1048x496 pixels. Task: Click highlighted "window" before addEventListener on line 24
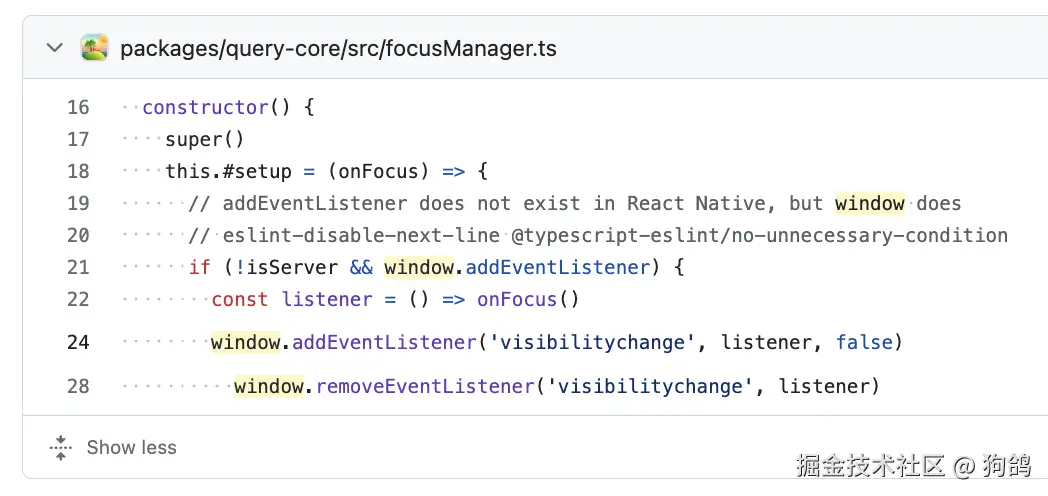tap(246, 342)
